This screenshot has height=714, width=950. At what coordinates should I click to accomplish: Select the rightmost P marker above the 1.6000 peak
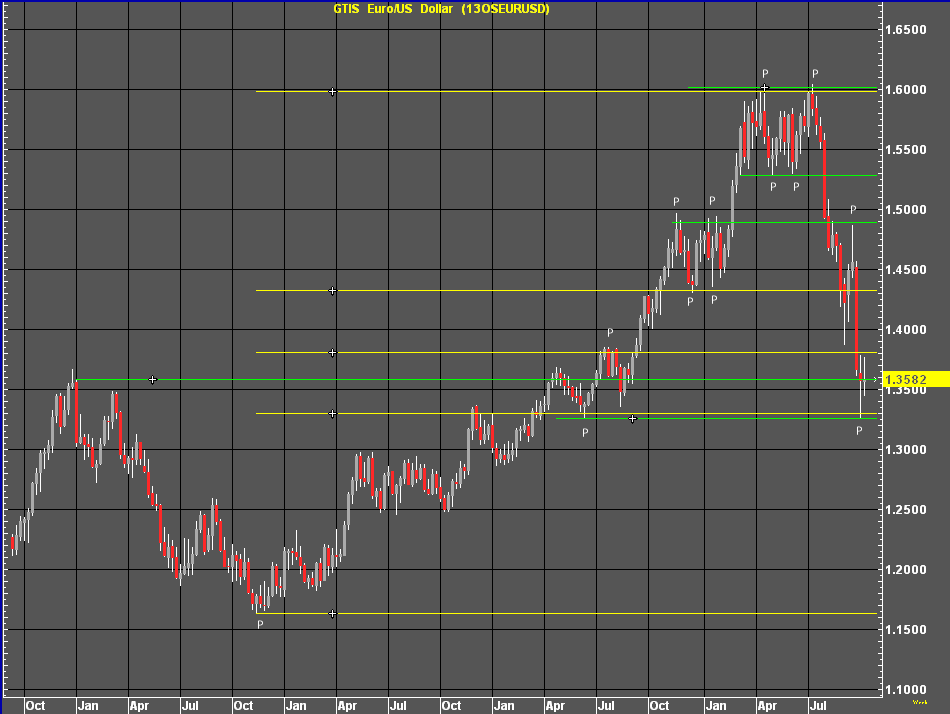pos(815,74)
